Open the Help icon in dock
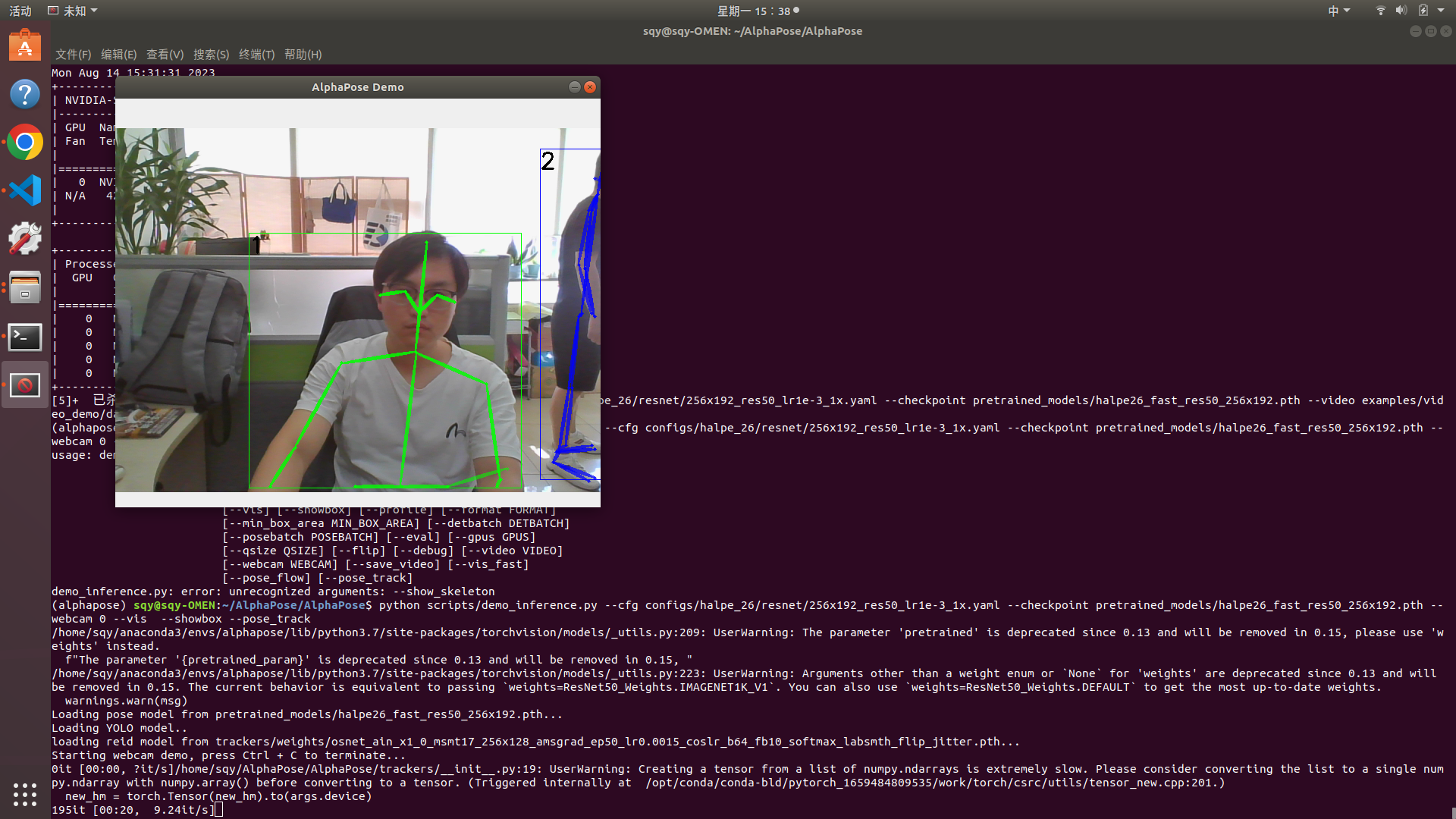 (25, 94)
